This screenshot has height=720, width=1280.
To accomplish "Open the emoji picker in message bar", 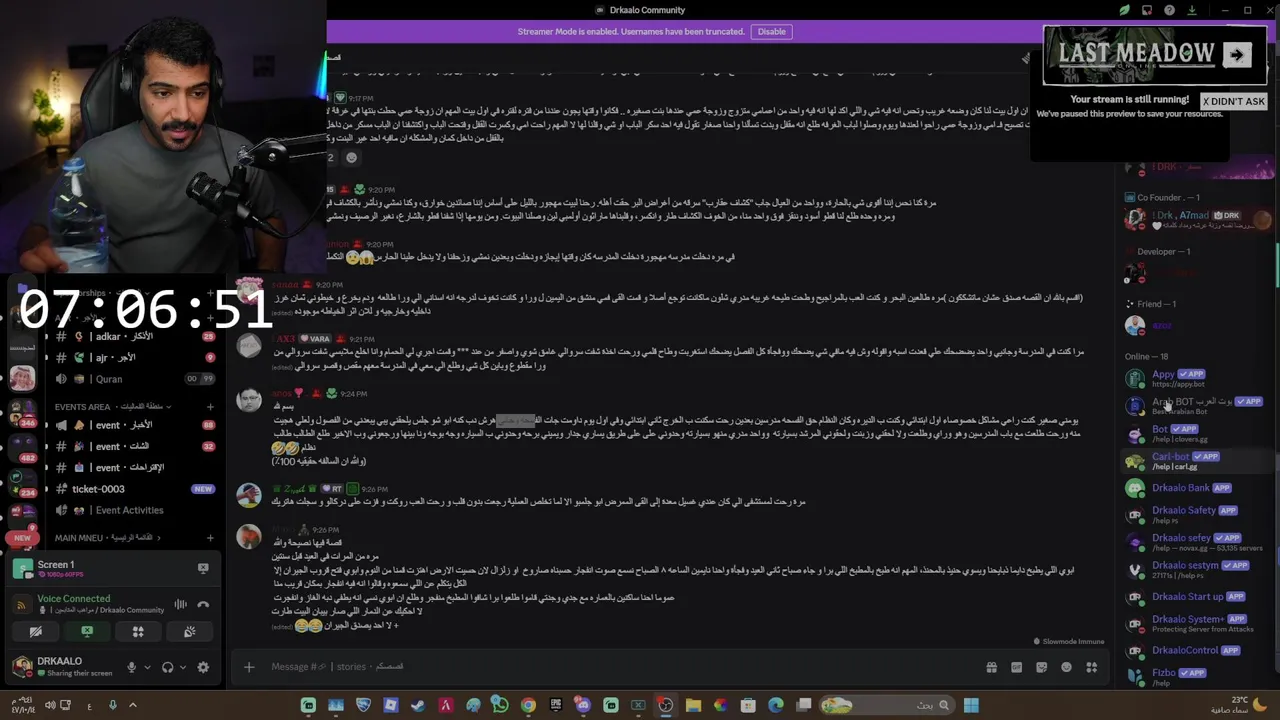I will pyautogui.click(x=1066, y=667).
